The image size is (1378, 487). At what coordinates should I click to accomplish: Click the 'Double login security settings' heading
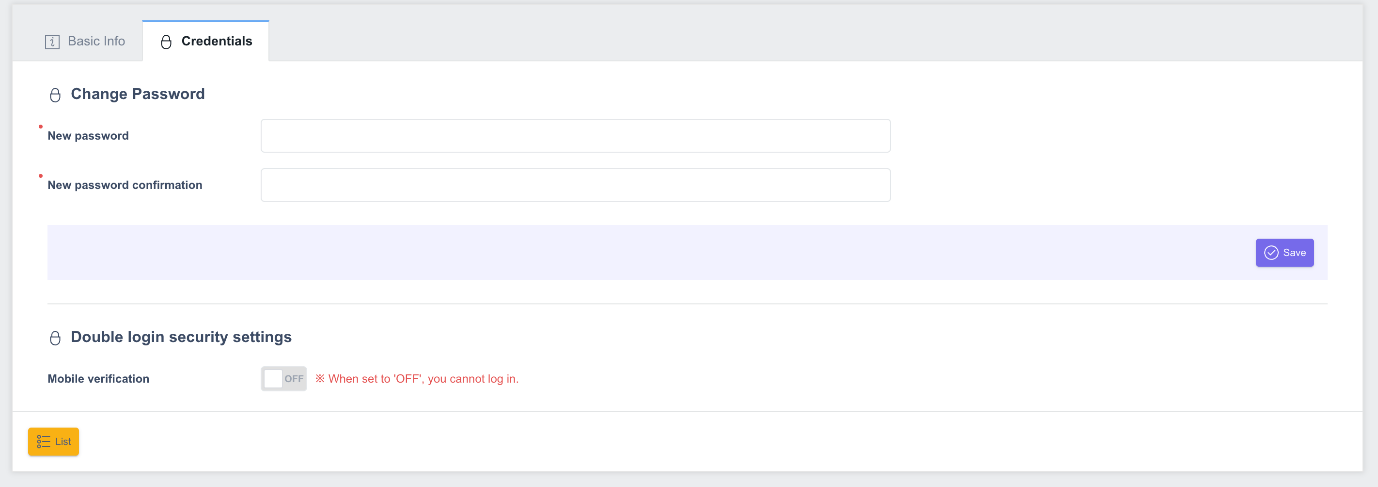pos(181,337)
